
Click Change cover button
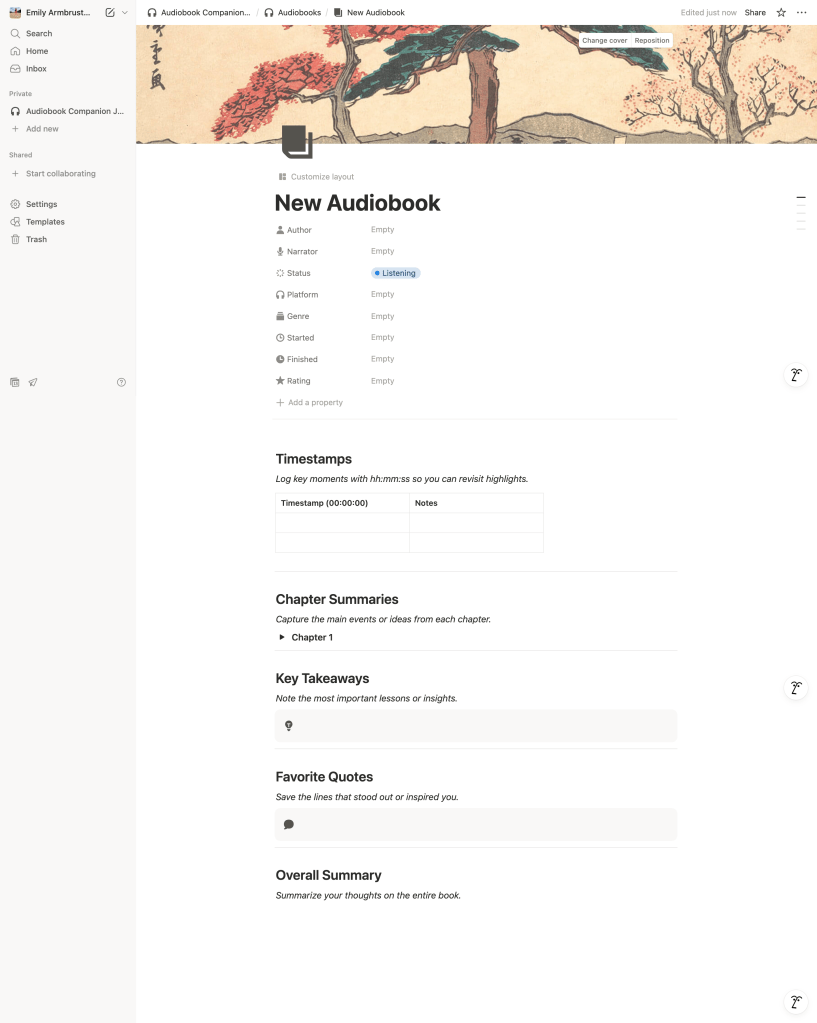point(604,41)
